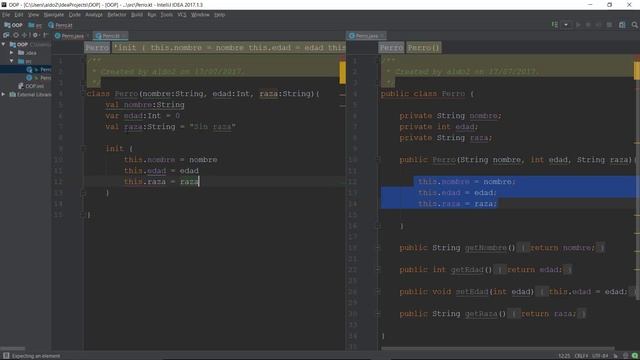The width and height of the screenshot is (640, 360).
Task: Click Perro breadcrumb in Kotlin editor
Action: coord(97,48)
